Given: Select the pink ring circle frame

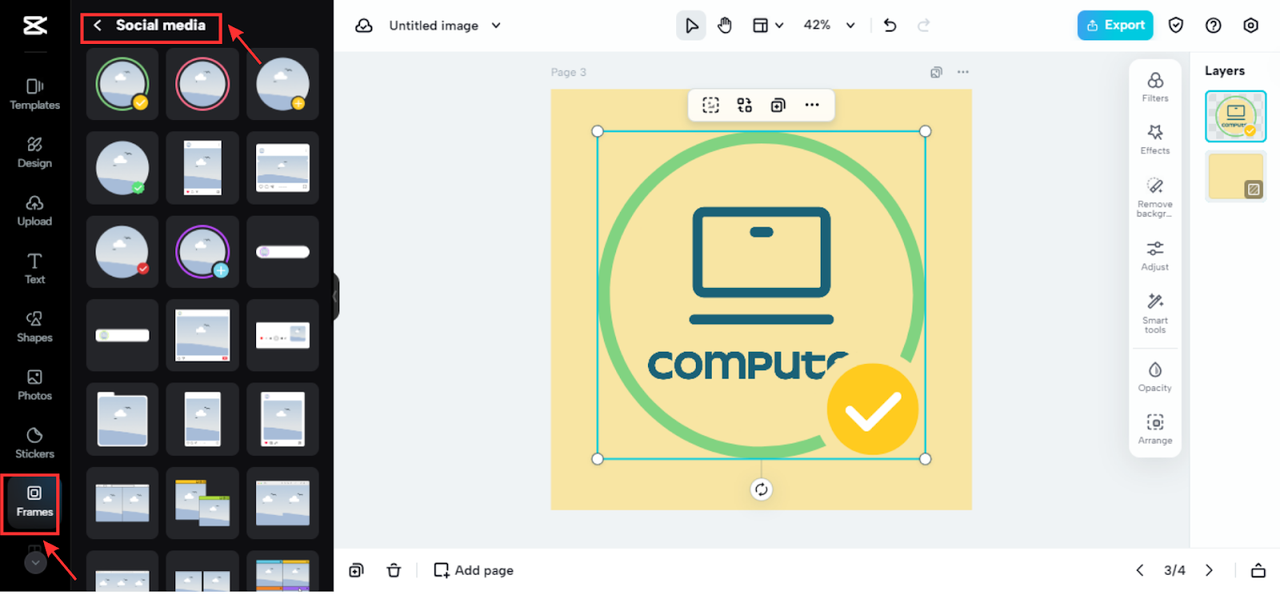Looking at the screenshot, I should [x=203, y=84].
